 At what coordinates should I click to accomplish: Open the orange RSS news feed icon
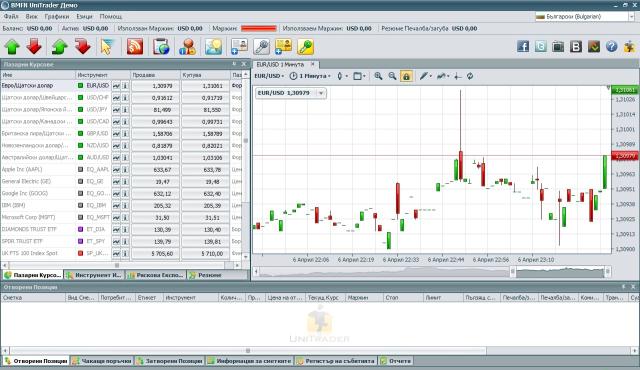(x=135, y=47)
